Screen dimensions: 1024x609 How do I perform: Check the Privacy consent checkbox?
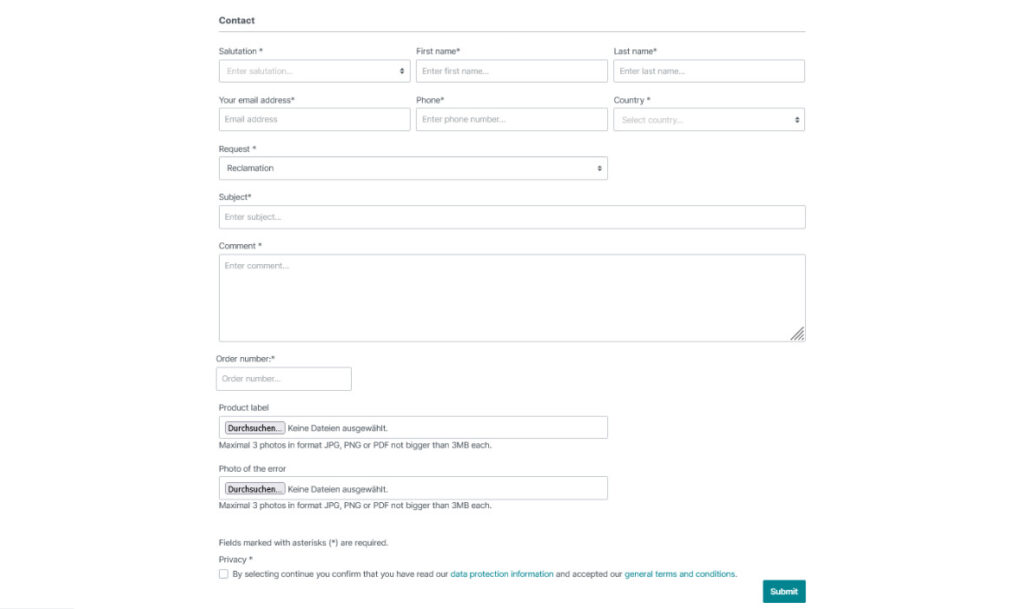[223, 574]
